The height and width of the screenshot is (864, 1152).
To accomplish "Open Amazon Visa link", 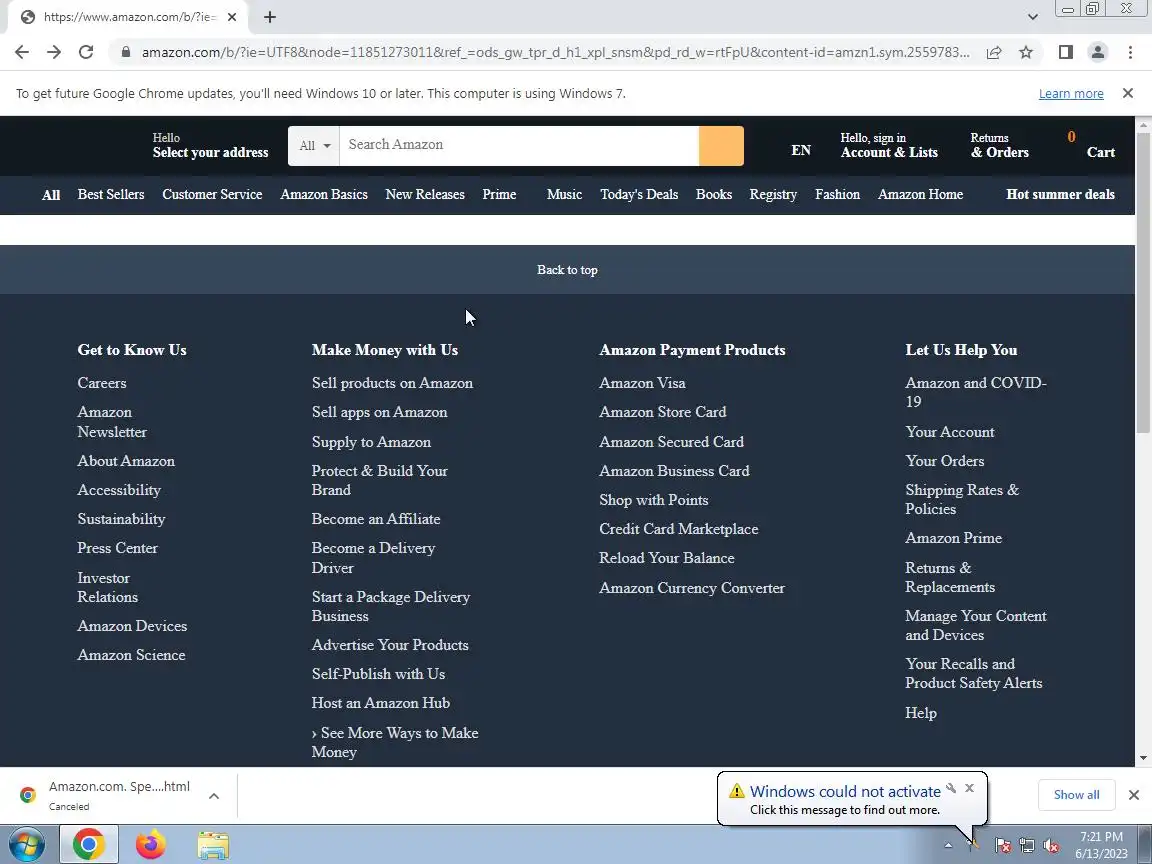I will pyautogui.click(x=642, y=383).
